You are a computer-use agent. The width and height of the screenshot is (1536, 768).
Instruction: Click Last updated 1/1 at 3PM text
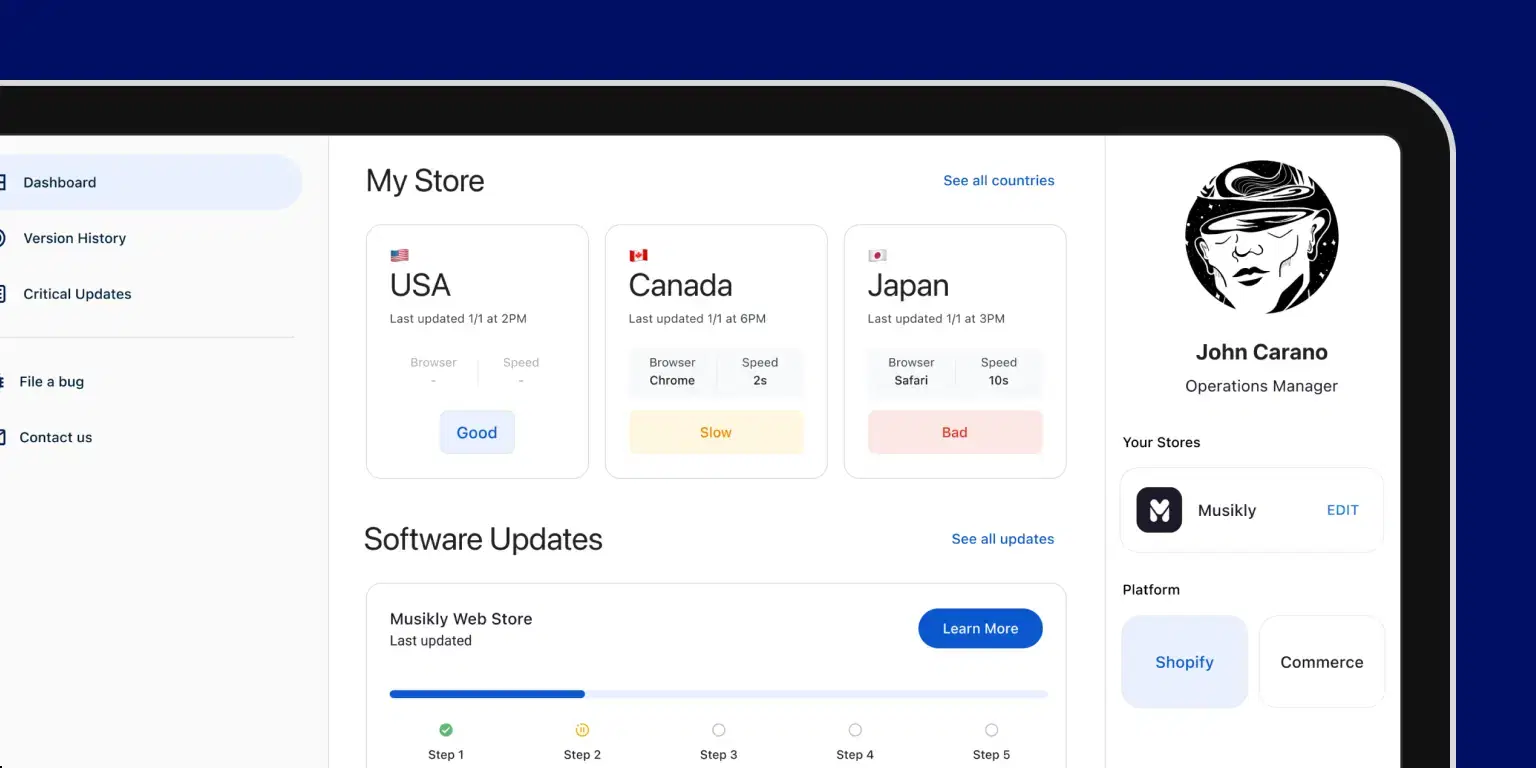936,319
